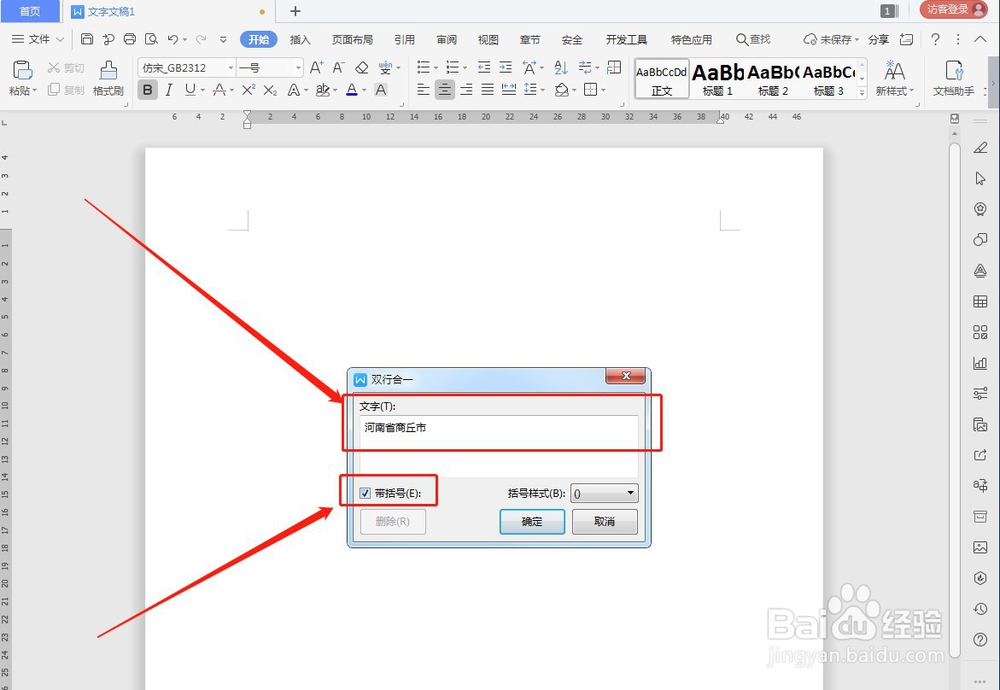The height and width of the screenshot is (690, 1000).
Task: Click the text highlight color icon
Action: 323,90
